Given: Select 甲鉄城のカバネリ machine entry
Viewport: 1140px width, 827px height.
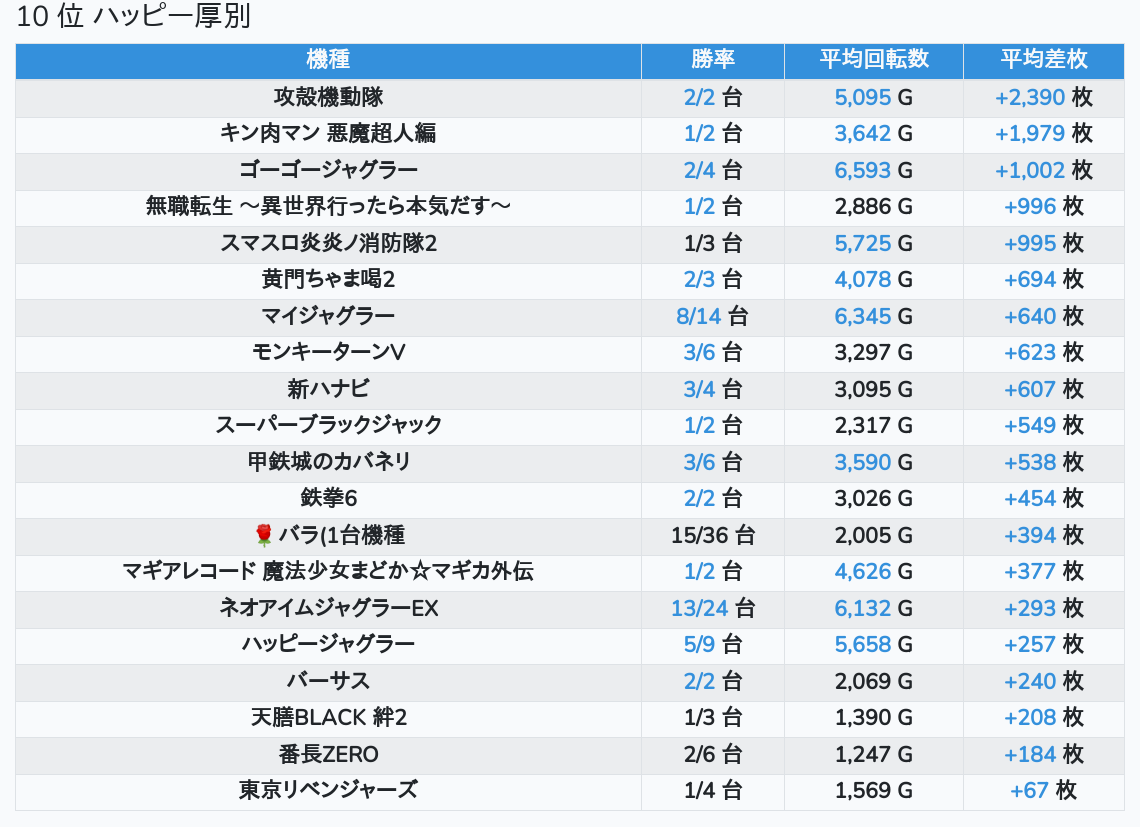Looking at the screenshot, I should [328, 463].
